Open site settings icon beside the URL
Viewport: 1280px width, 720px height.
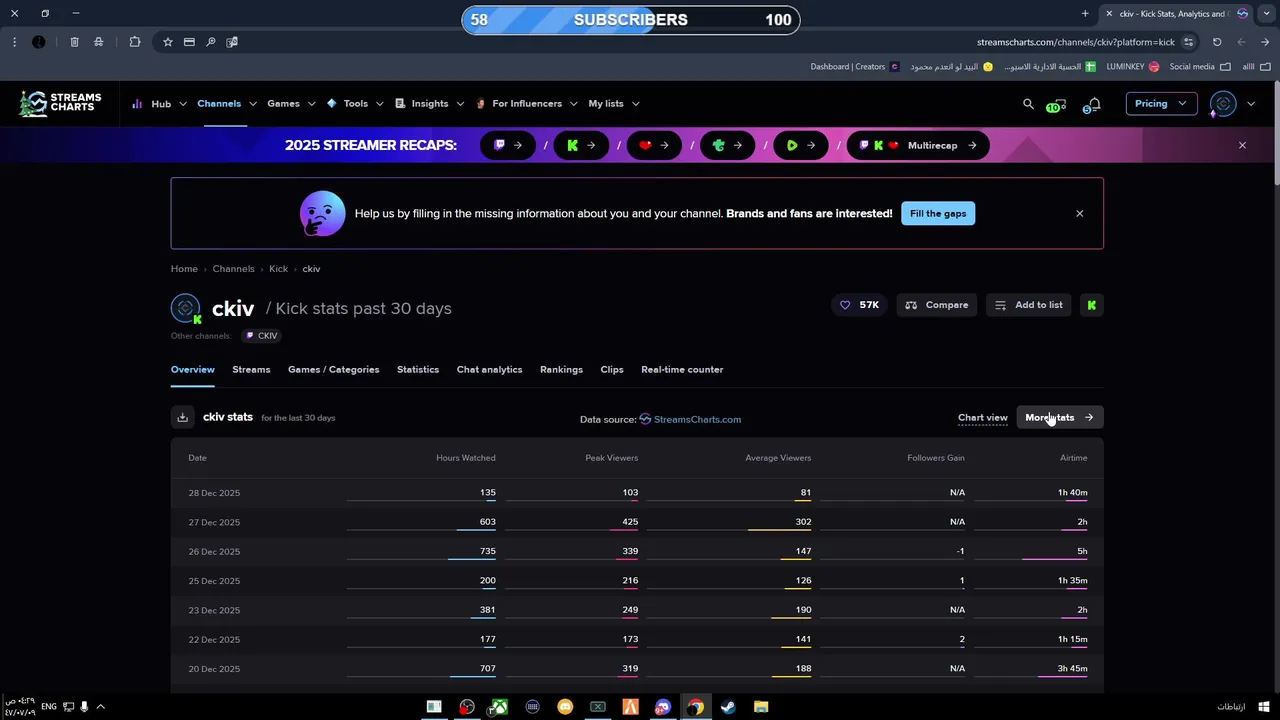point(1188,42)
